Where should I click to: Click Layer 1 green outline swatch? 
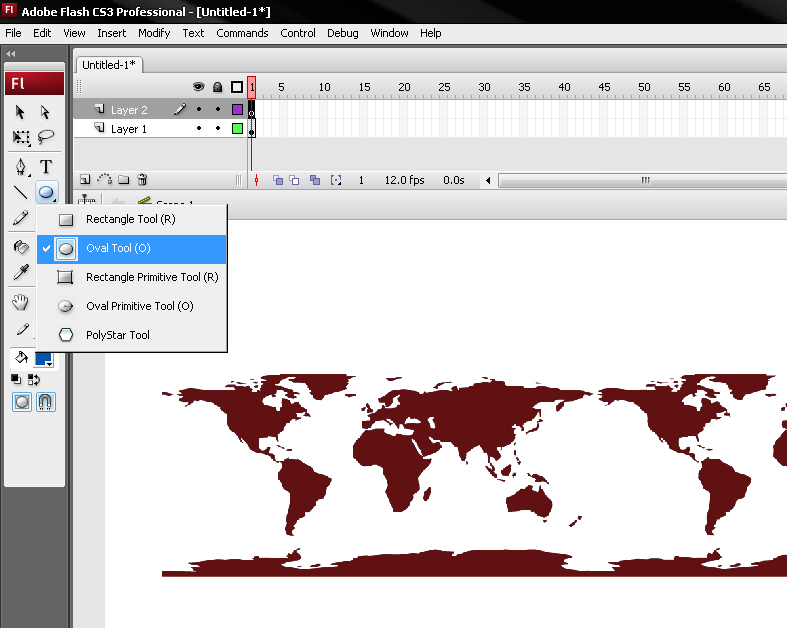(237, 129)
